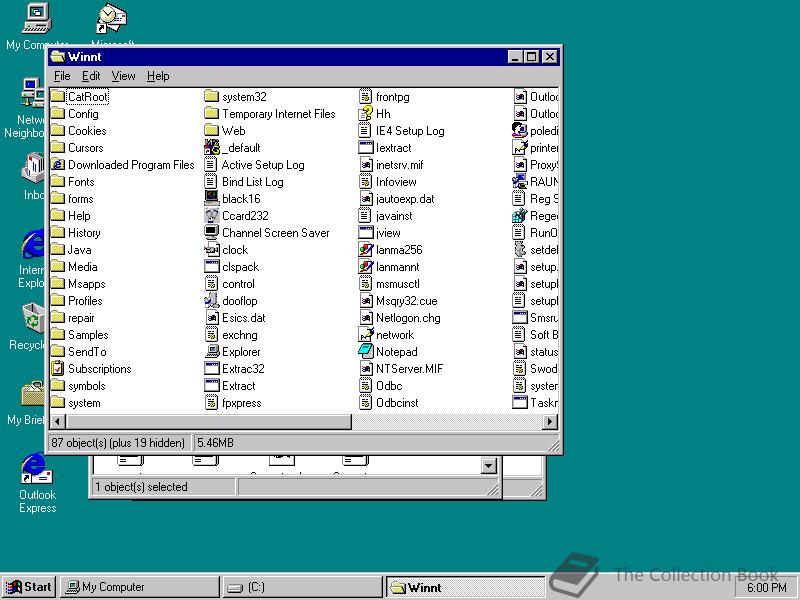Click the RAUN icon in the last column

click(519, 181)
